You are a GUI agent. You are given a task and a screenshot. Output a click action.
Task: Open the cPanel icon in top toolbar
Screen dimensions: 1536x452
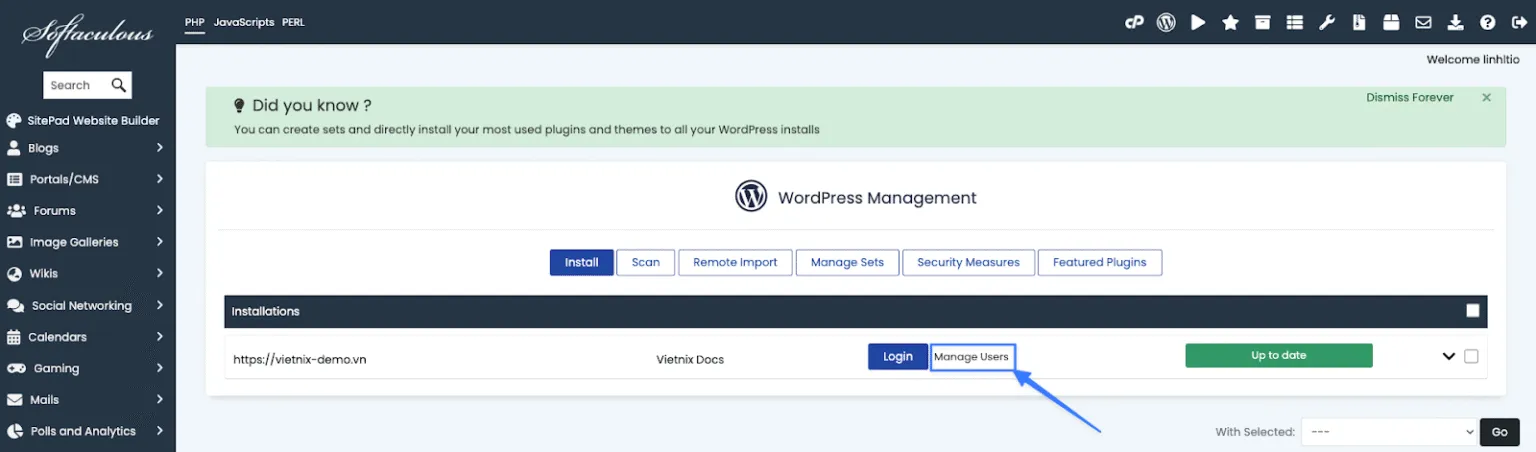[1134, 22]
